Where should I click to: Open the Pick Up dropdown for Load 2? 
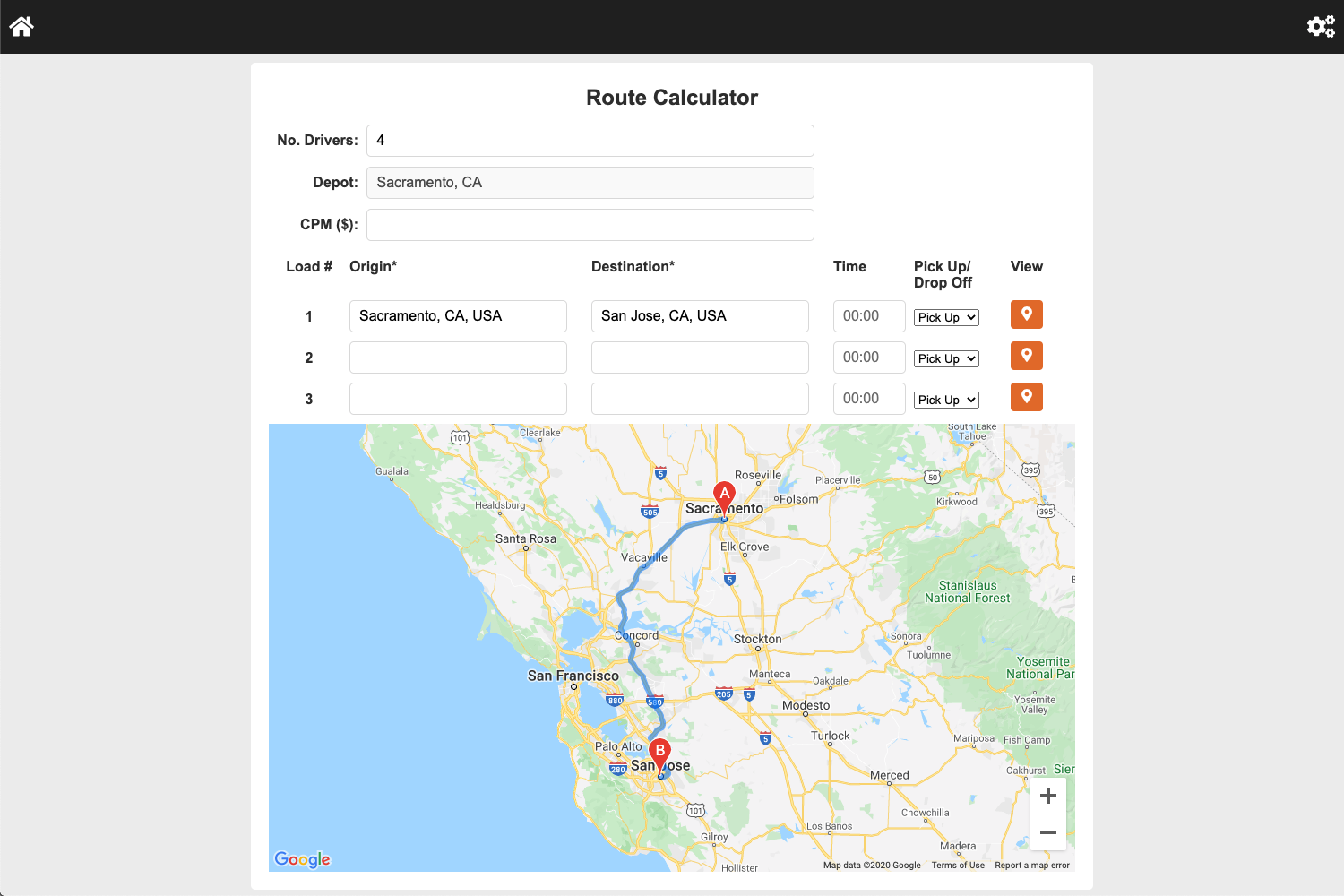946,358
